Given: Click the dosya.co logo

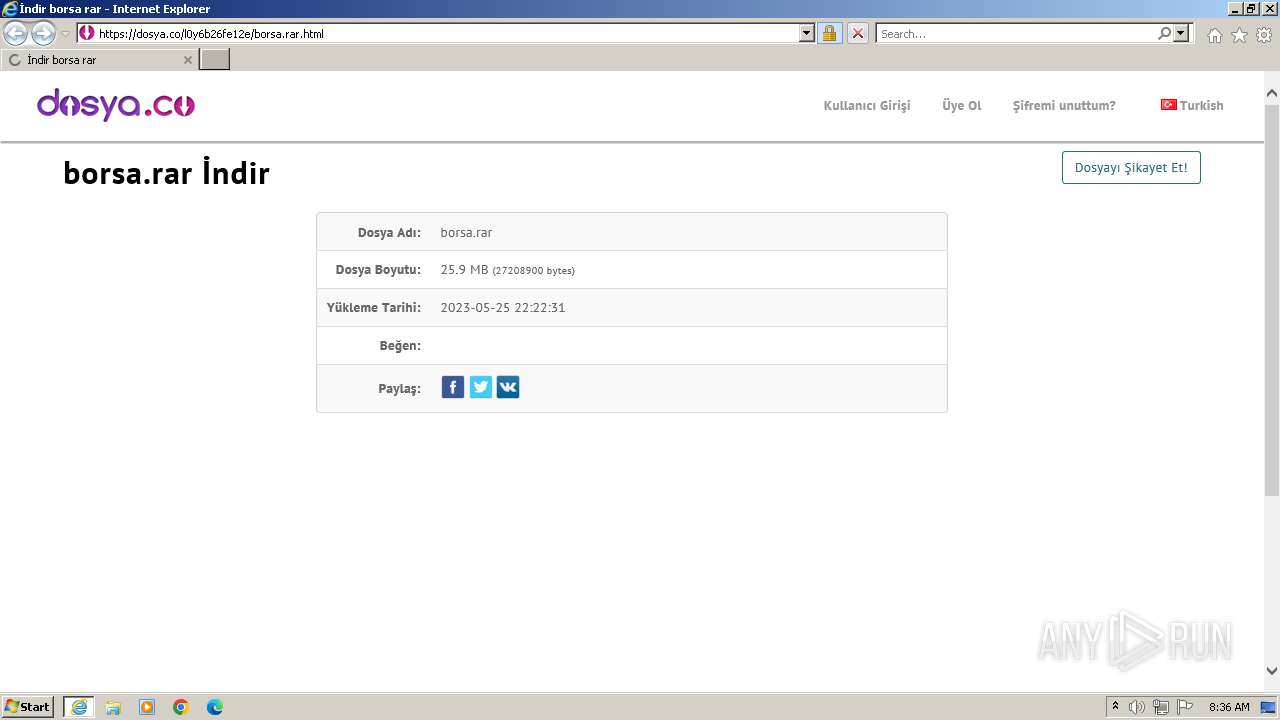Looking at the screenshot, I should tap(116, 104).
